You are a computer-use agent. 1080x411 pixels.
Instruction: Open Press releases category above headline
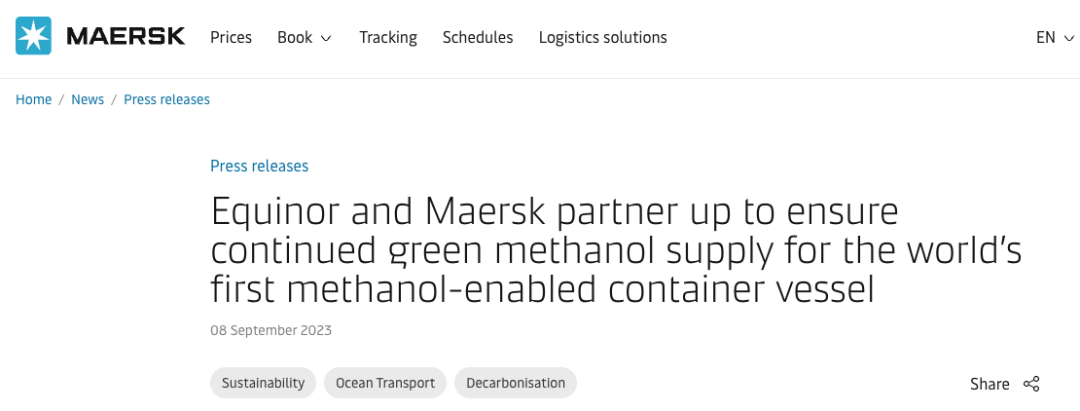tap(259, 166)
